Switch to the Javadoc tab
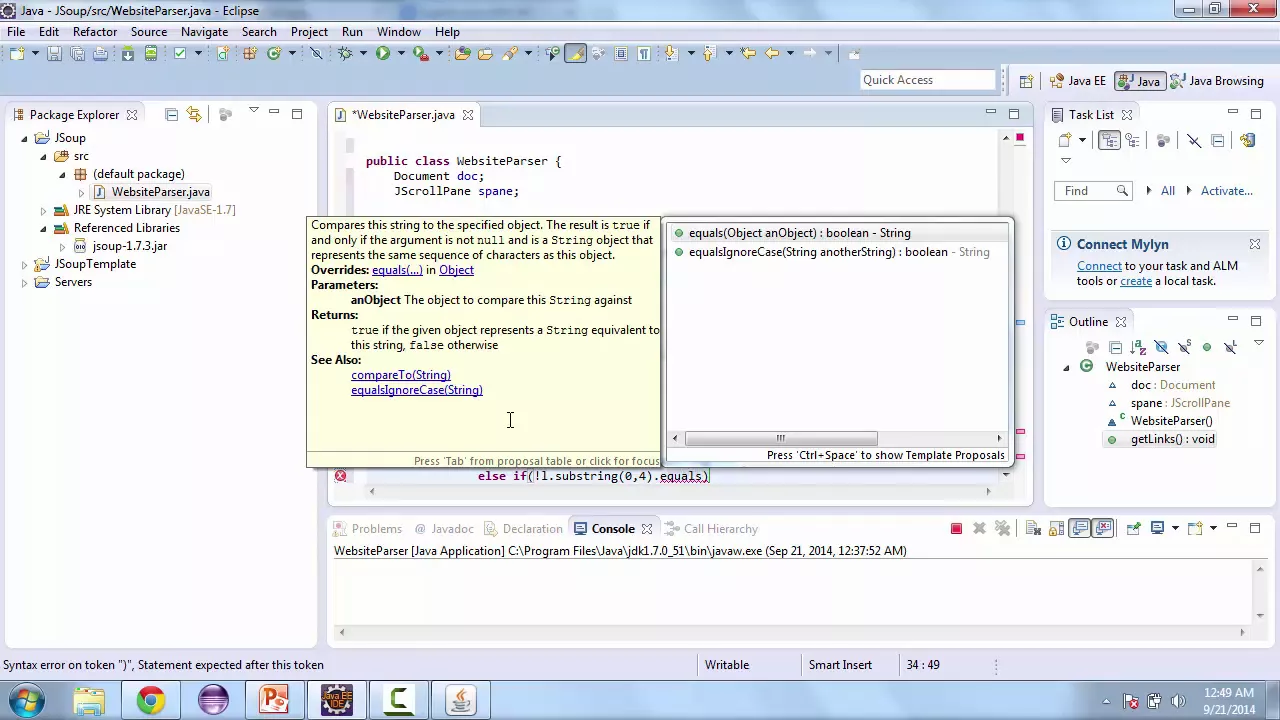The width and height of the screenshot is (1280, 720). 444,529
